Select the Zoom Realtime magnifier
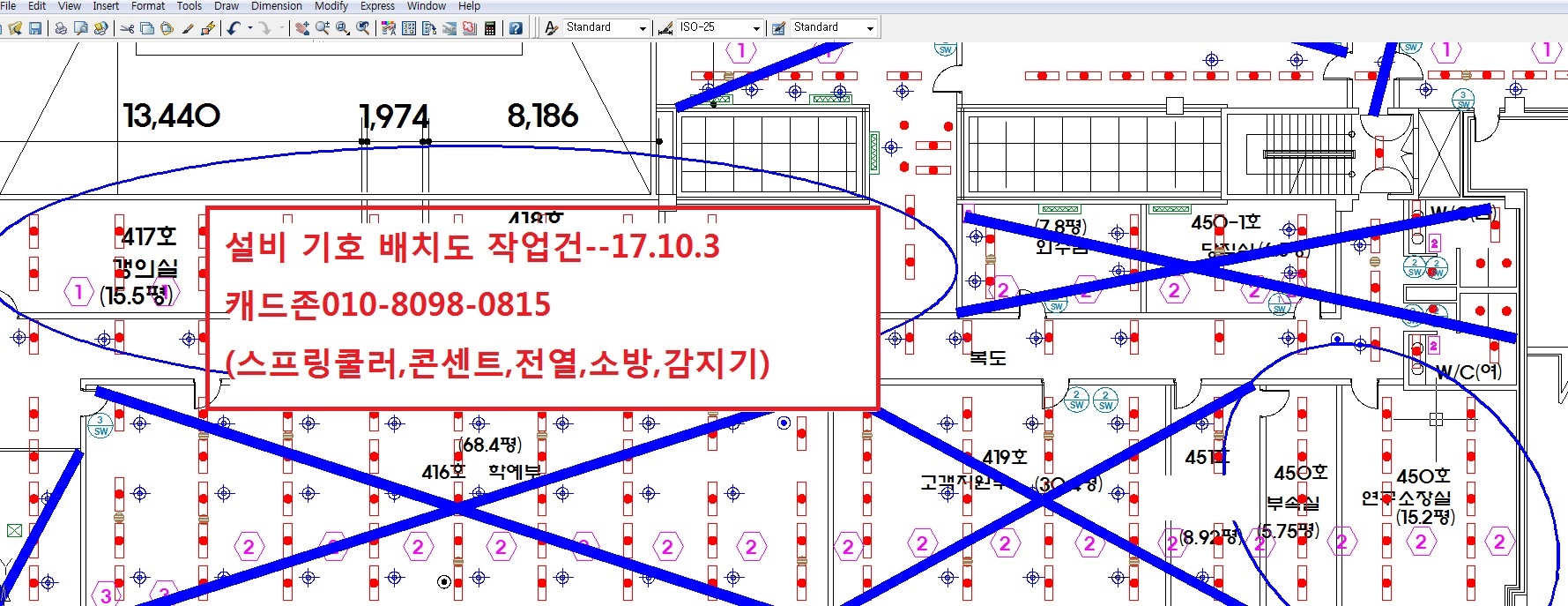1568x606 pixels. click(323, 28)
